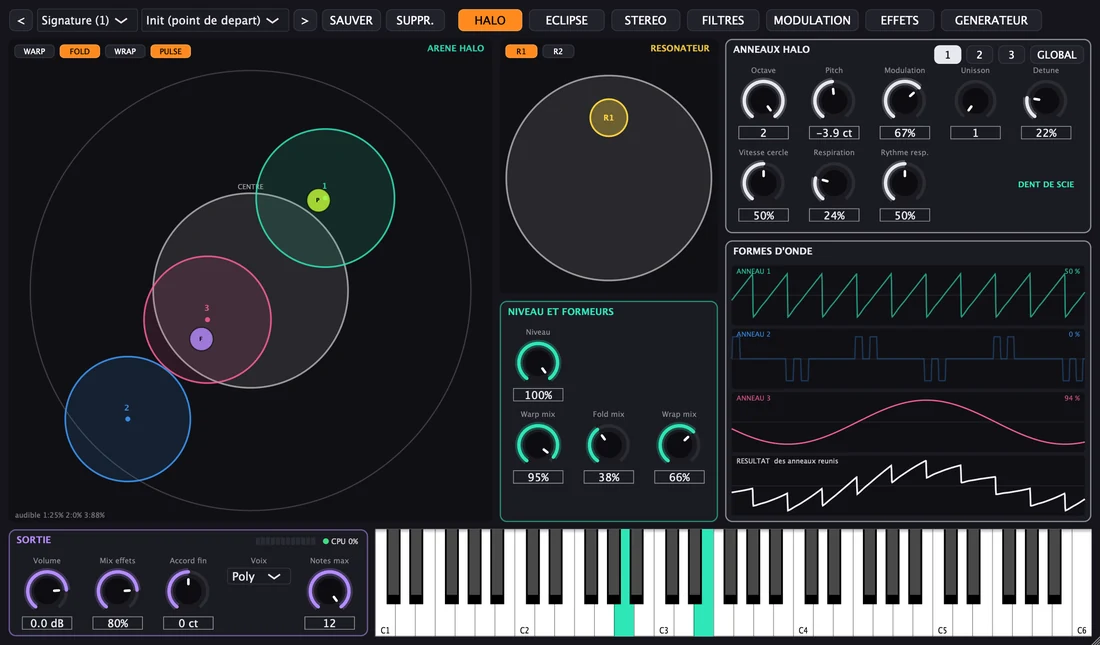This screenshot has width=1100, height=645.
Task: Click the Detune value field 22%
Action: click(x=1046, y=133)
